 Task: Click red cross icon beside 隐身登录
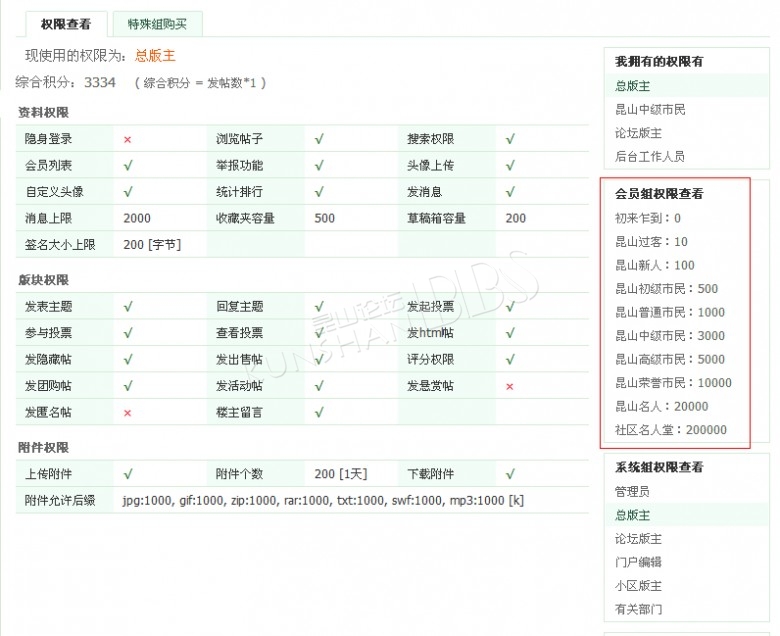pyautogui.click(x=127, y=140)
